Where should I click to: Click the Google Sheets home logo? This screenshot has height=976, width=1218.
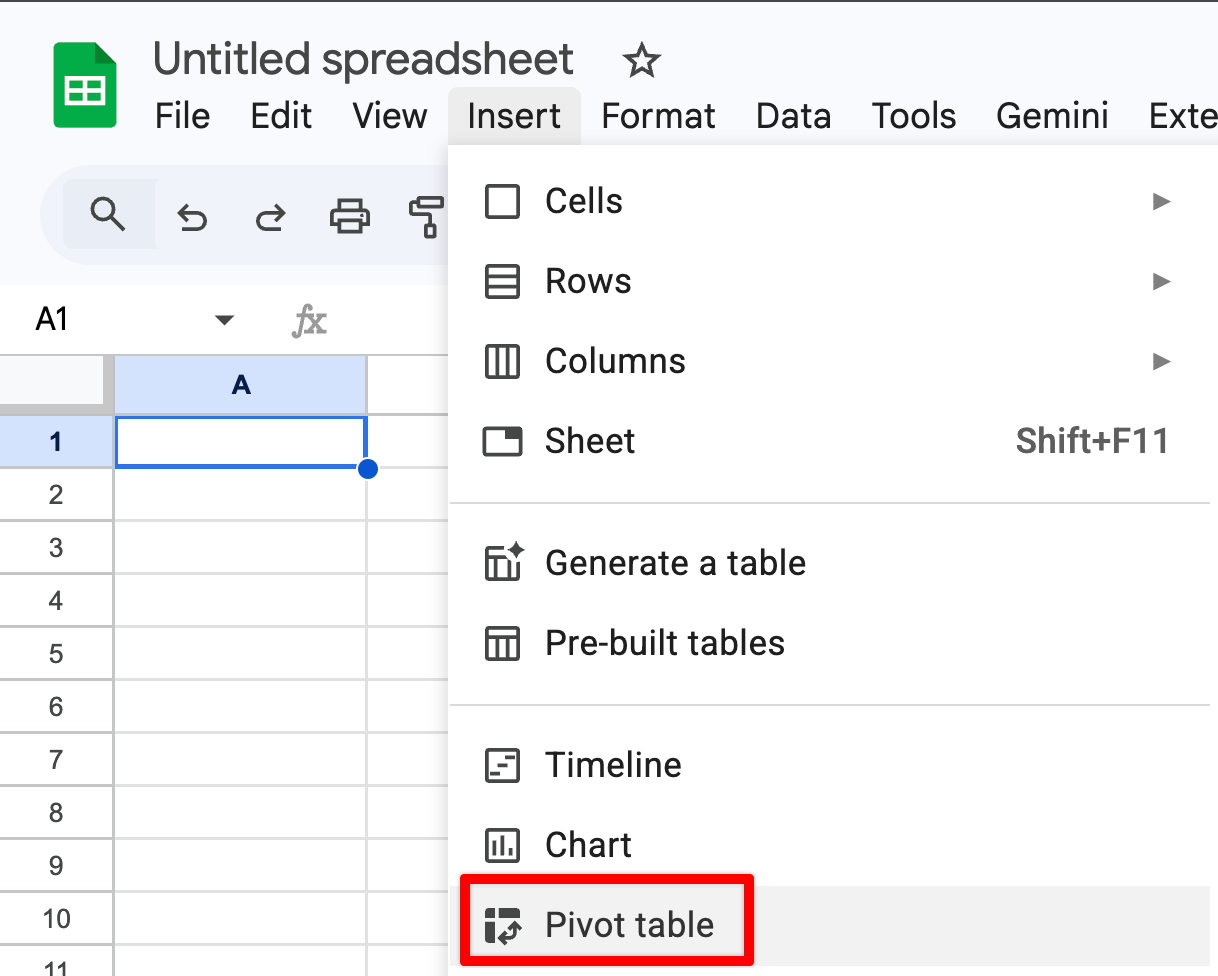(85, 85)
